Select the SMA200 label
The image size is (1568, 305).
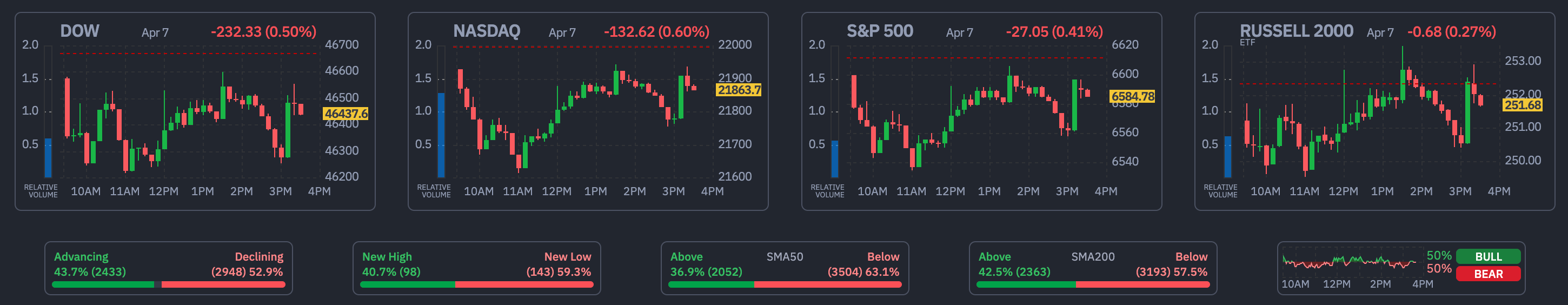pos(1093,257)
